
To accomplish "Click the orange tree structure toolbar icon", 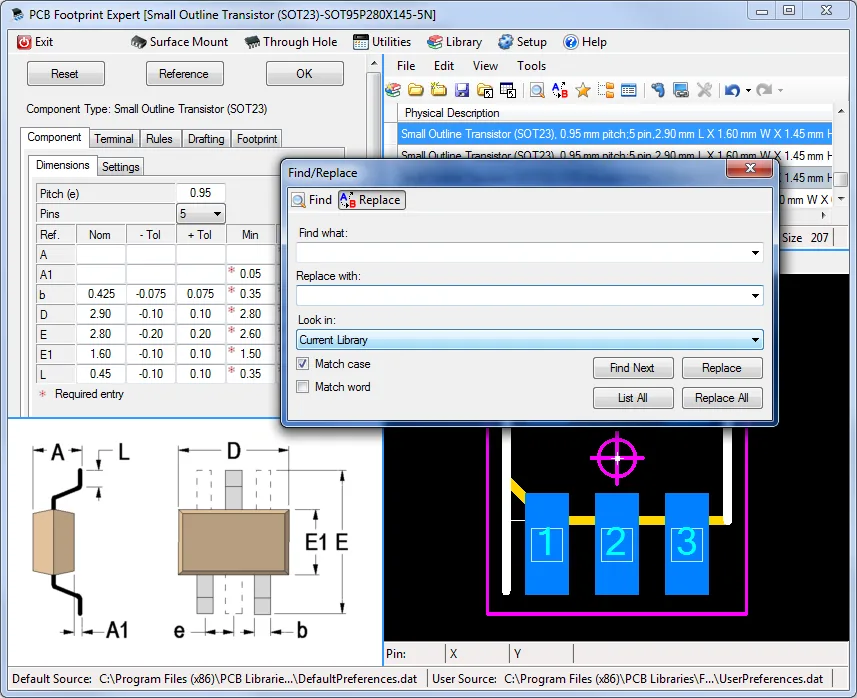I will [x=606, y=90].
